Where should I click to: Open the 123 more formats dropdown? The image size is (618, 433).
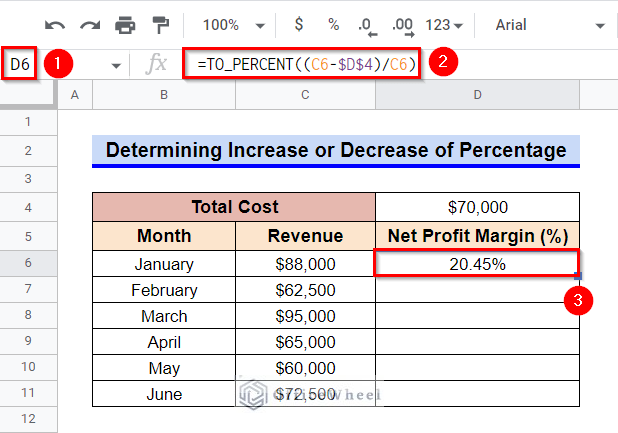click(444, 25)
